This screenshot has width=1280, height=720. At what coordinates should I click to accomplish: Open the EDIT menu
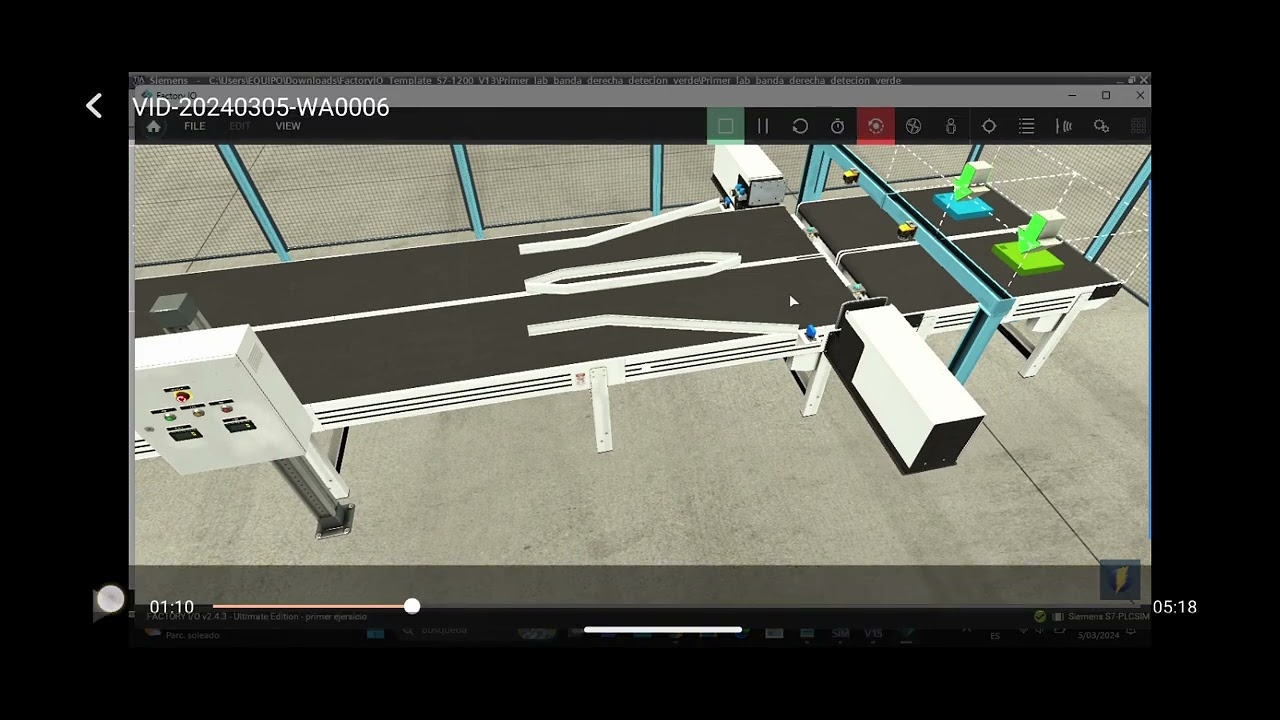point(240,126)
